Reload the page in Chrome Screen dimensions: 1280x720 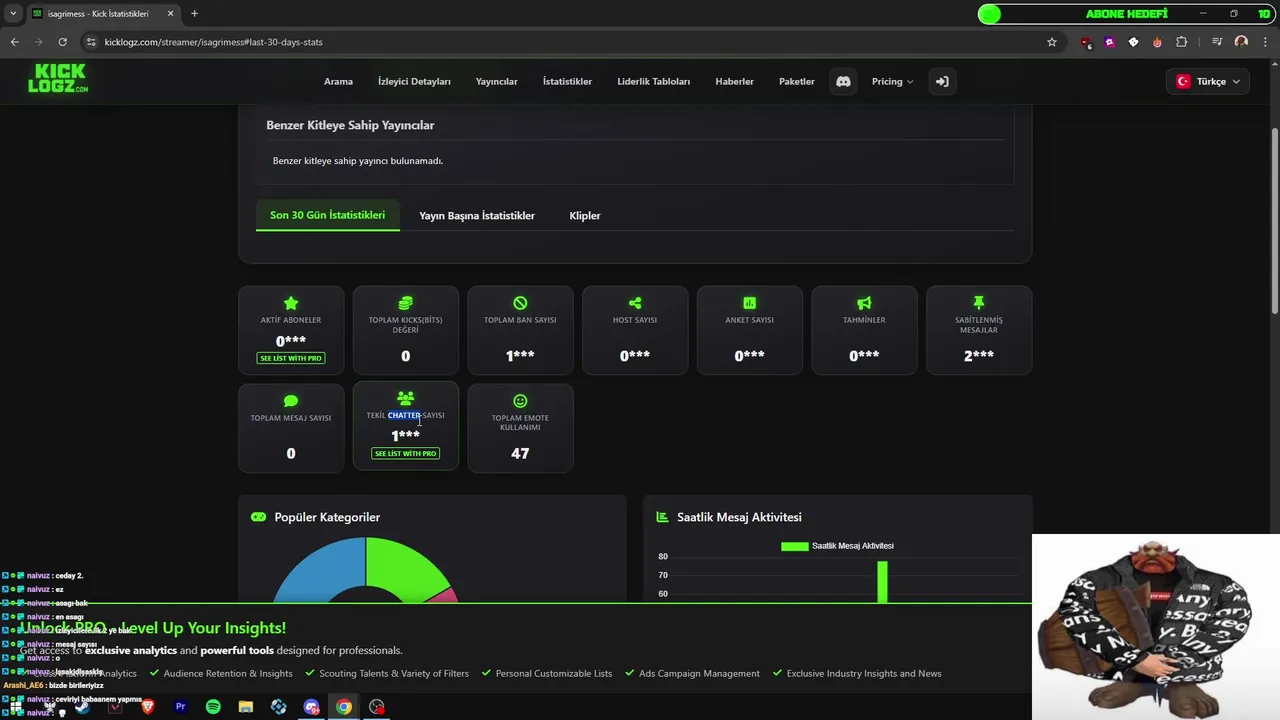62,42
